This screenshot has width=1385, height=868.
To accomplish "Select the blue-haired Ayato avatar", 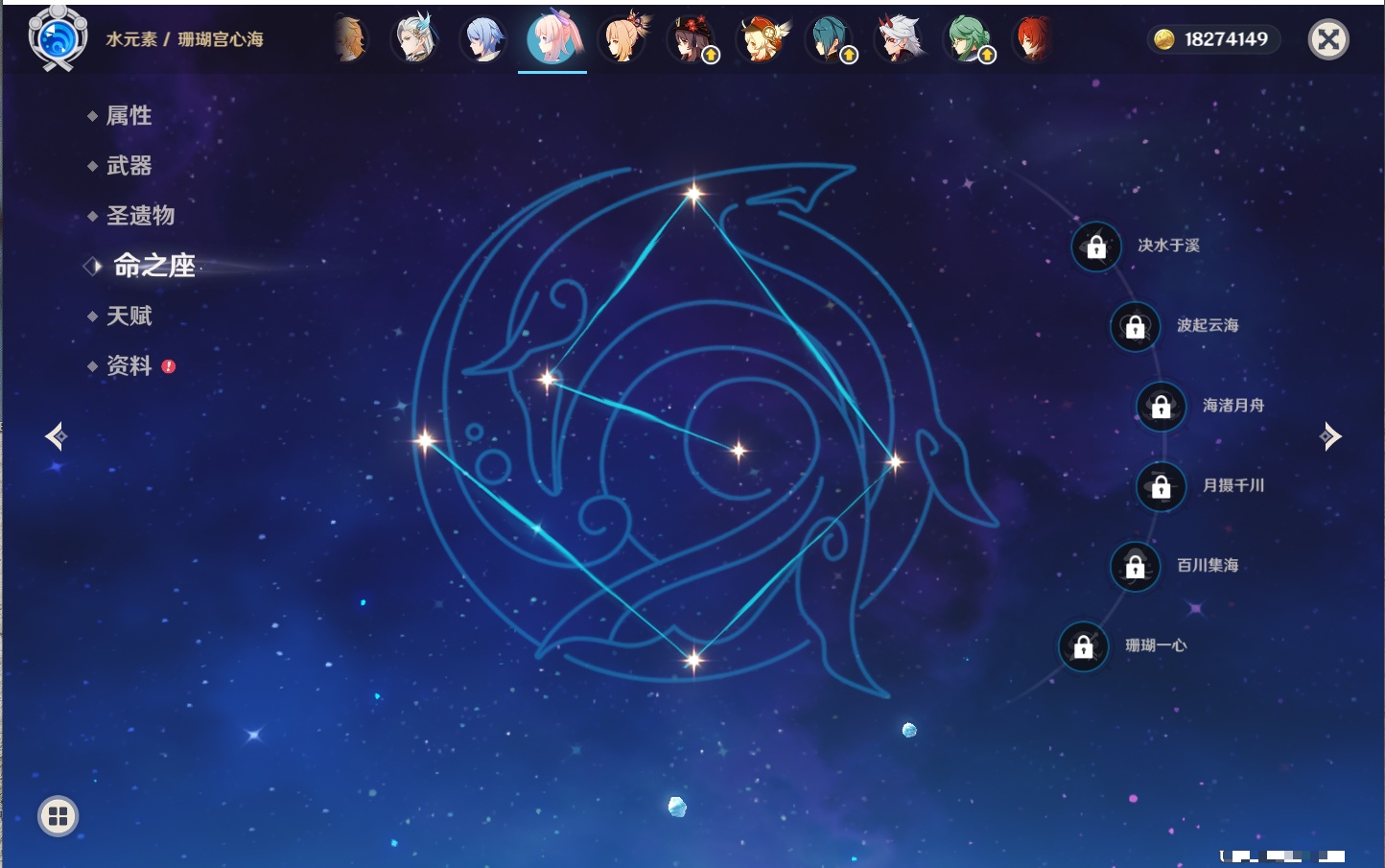I will click(x=484, y=39).
